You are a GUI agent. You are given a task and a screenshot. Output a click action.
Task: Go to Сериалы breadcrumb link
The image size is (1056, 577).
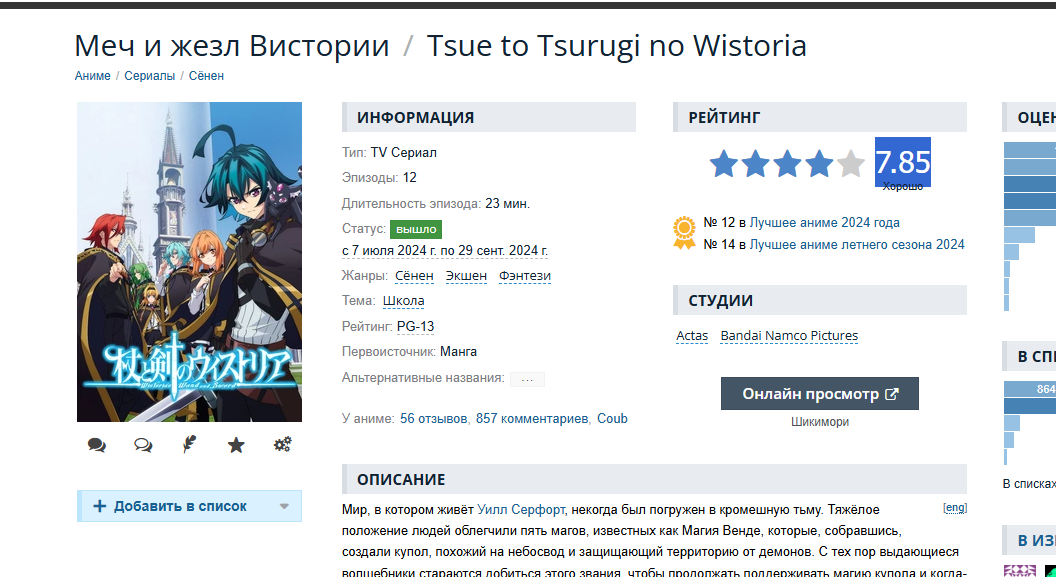(150, 75)
